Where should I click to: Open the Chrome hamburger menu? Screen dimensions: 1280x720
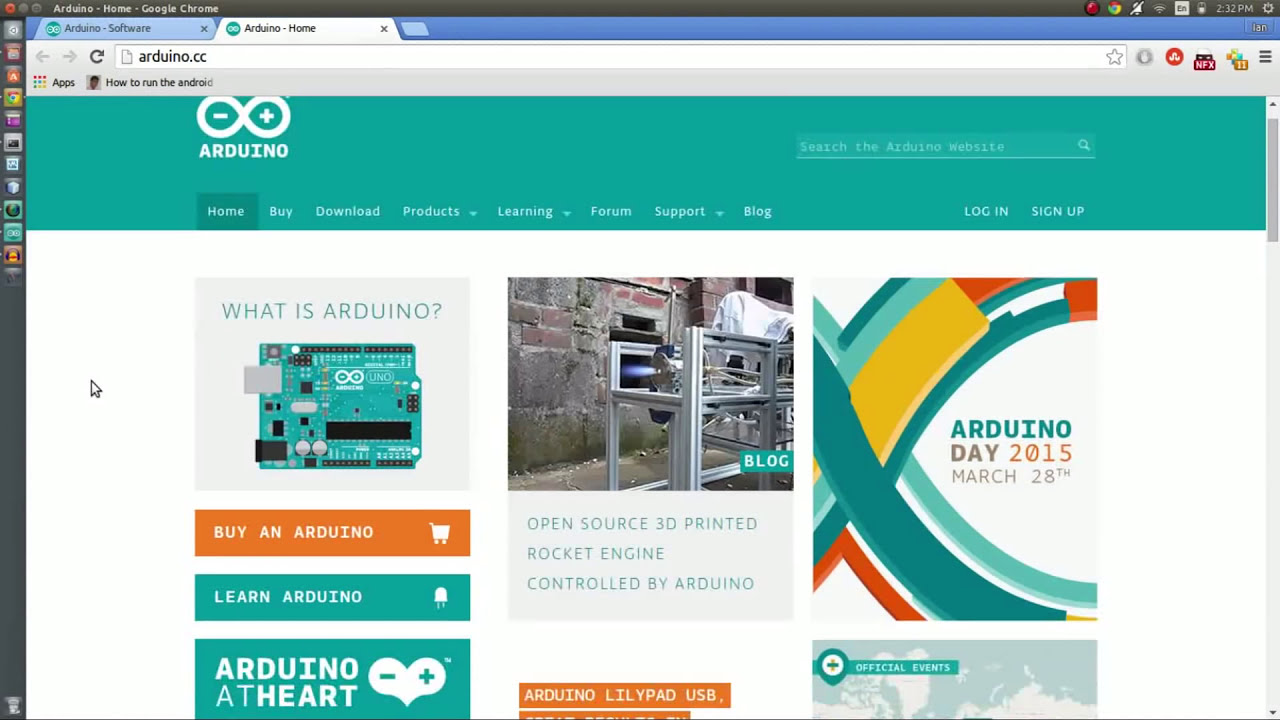(1265, 57)
